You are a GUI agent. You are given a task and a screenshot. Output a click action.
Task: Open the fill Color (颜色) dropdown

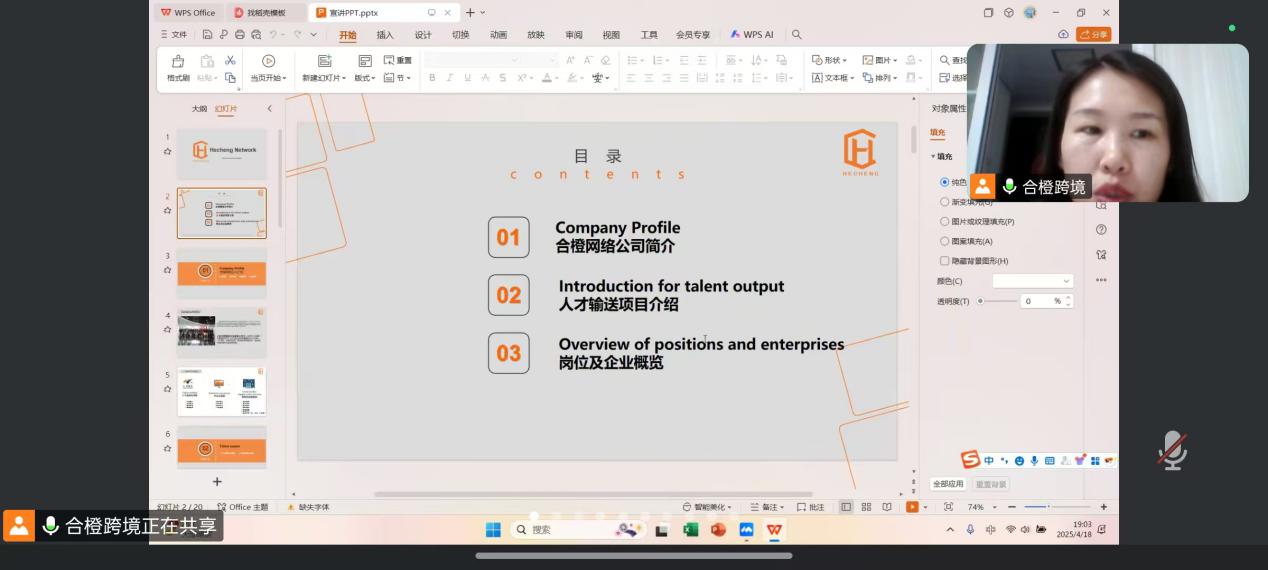[x=1032, y=281]
